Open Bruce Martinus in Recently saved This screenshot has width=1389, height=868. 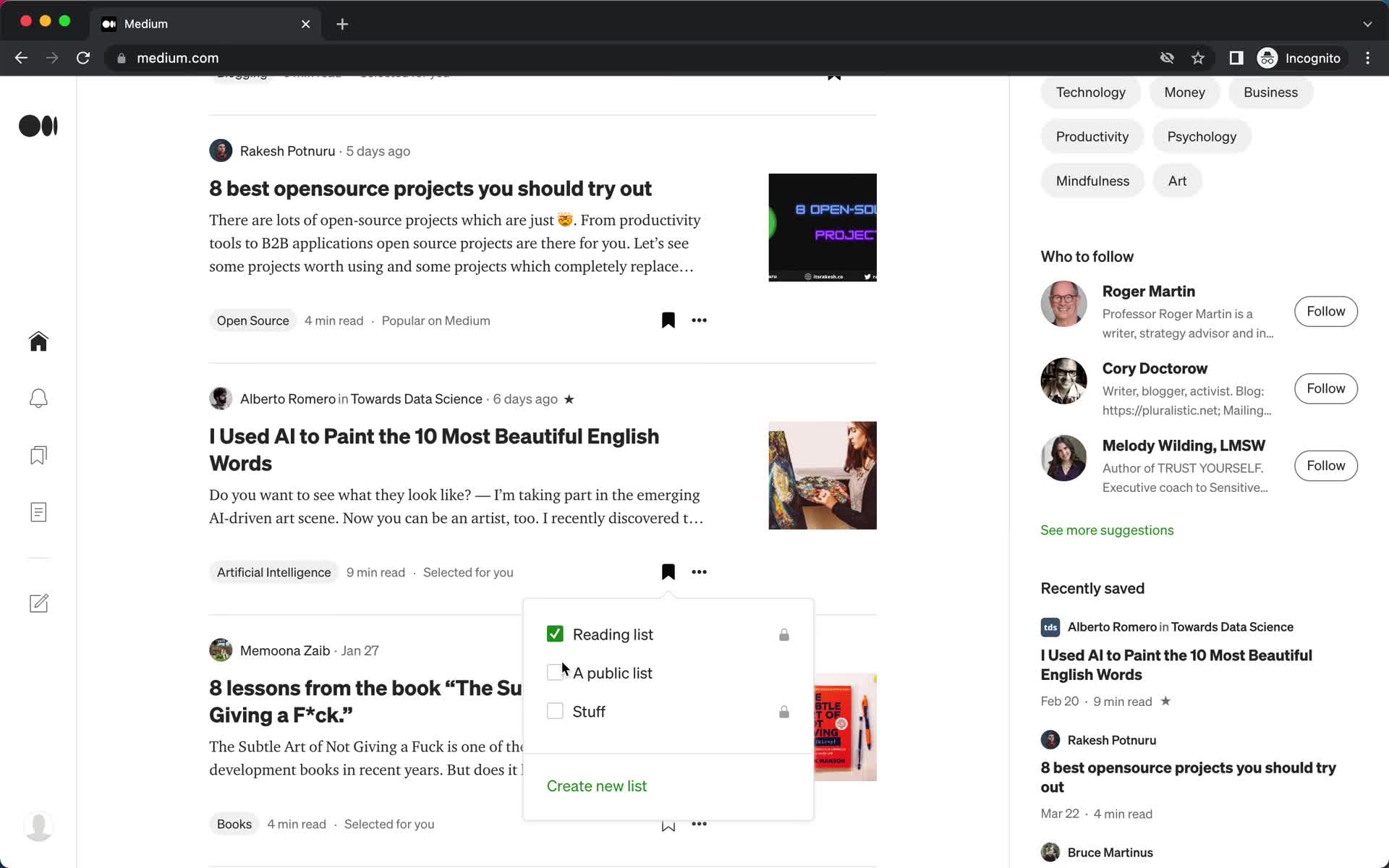pos(1110,852)
